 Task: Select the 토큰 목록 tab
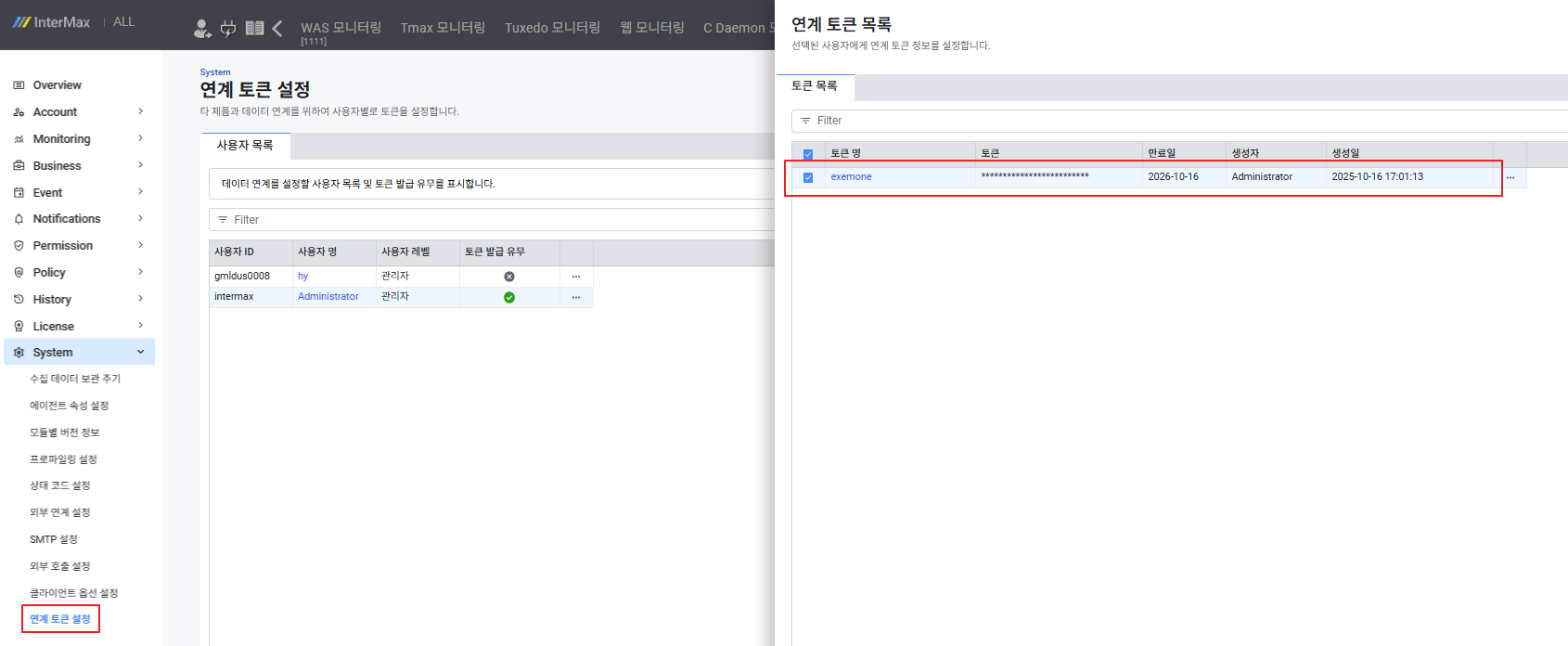coord(815,86)
